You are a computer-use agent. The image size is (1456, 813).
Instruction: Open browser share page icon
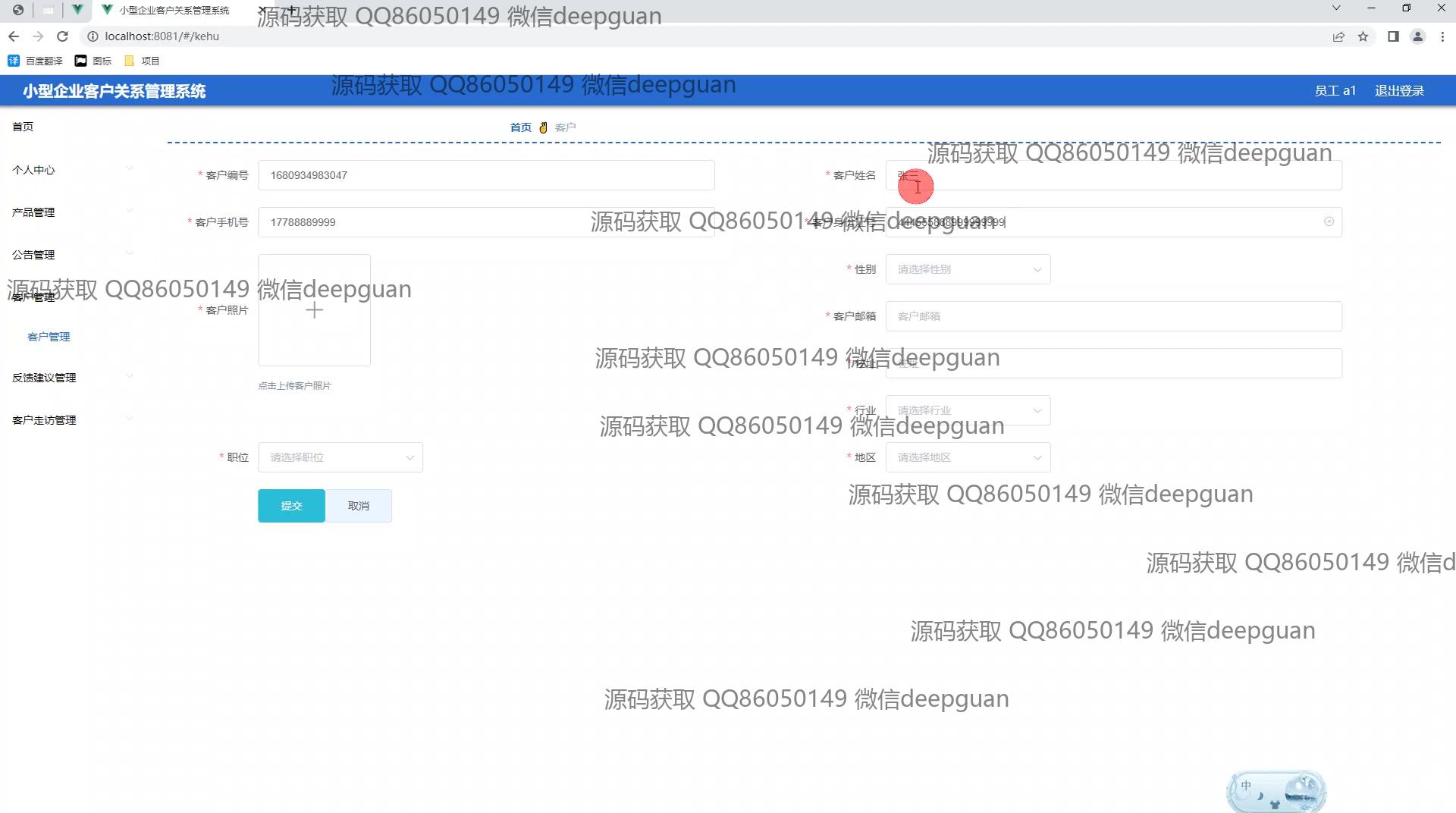(x=1338, y=36)
